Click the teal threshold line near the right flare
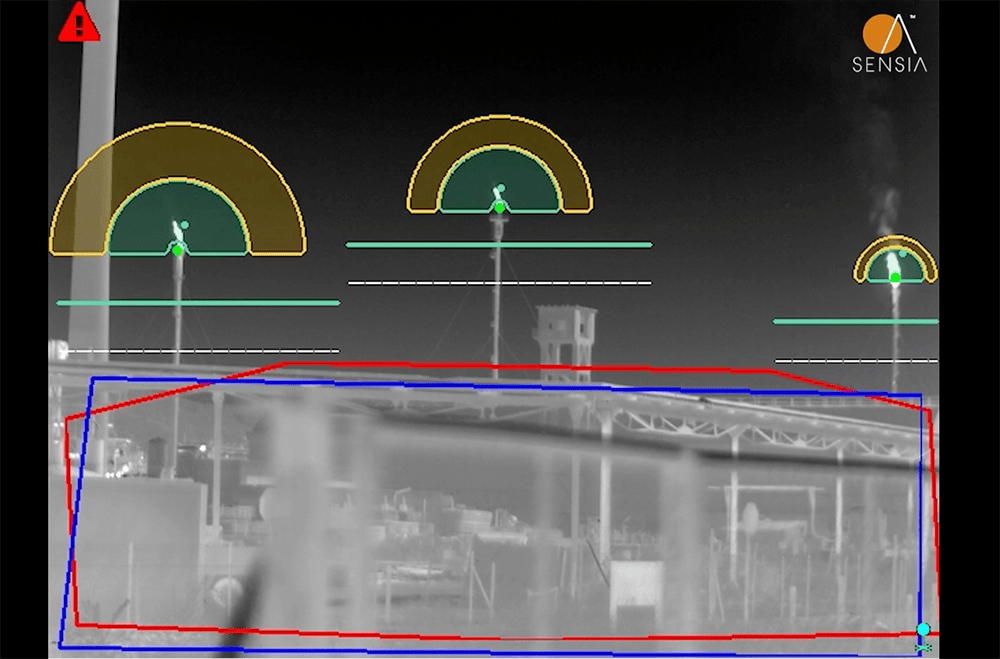 pyautogui.click(x=850, y=320)
